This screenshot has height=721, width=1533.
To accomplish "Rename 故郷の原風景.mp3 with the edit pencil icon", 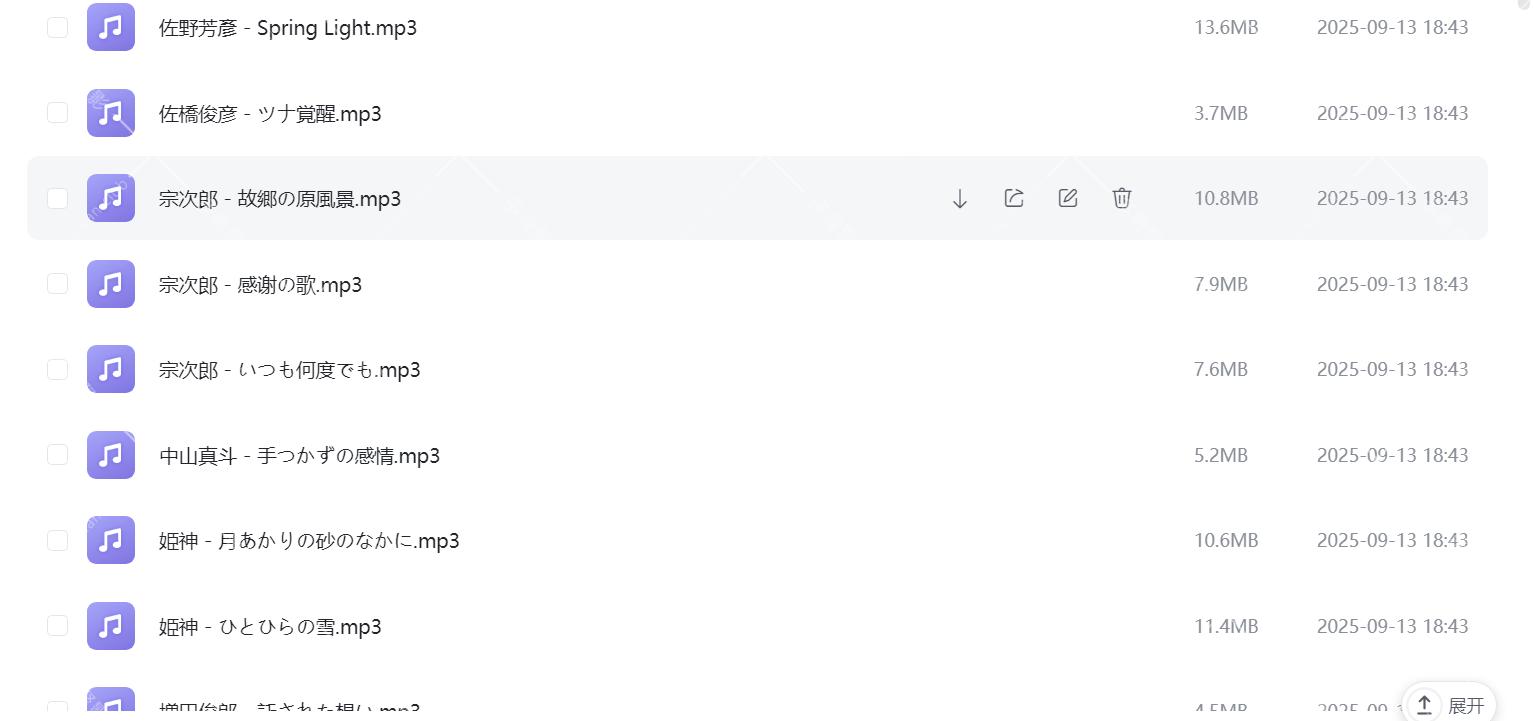I will 1067,198.
